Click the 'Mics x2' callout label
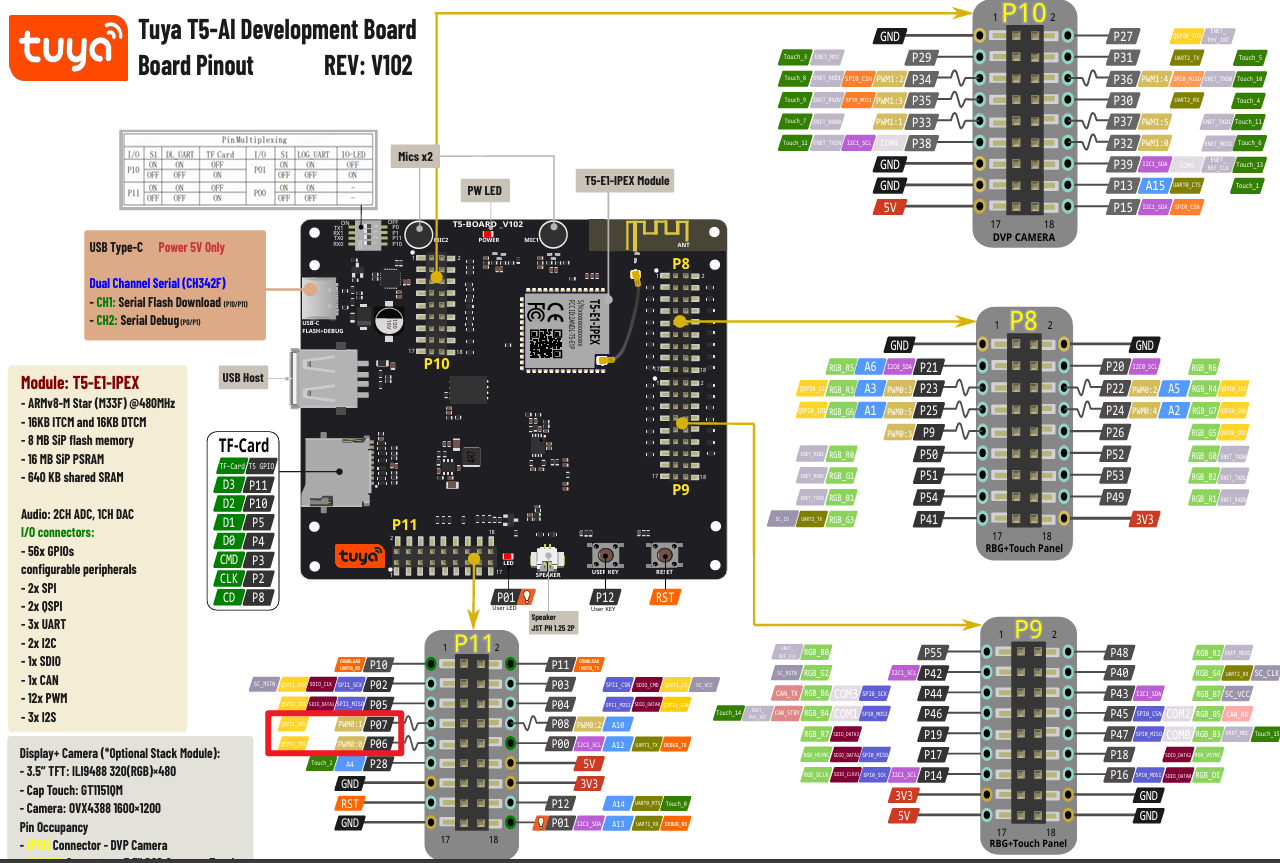This screenshot has width=1280, height=863. [415, 155]
